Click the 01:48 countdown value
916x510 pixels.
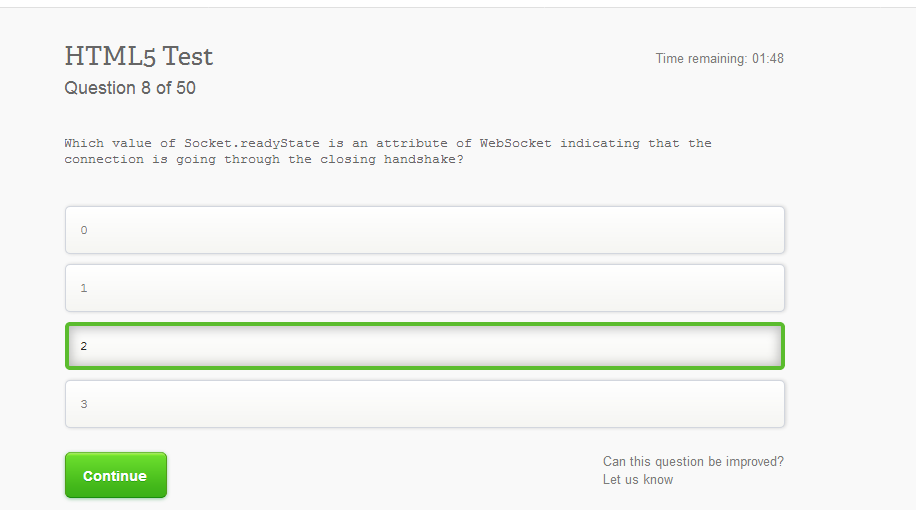click(768, 59)
